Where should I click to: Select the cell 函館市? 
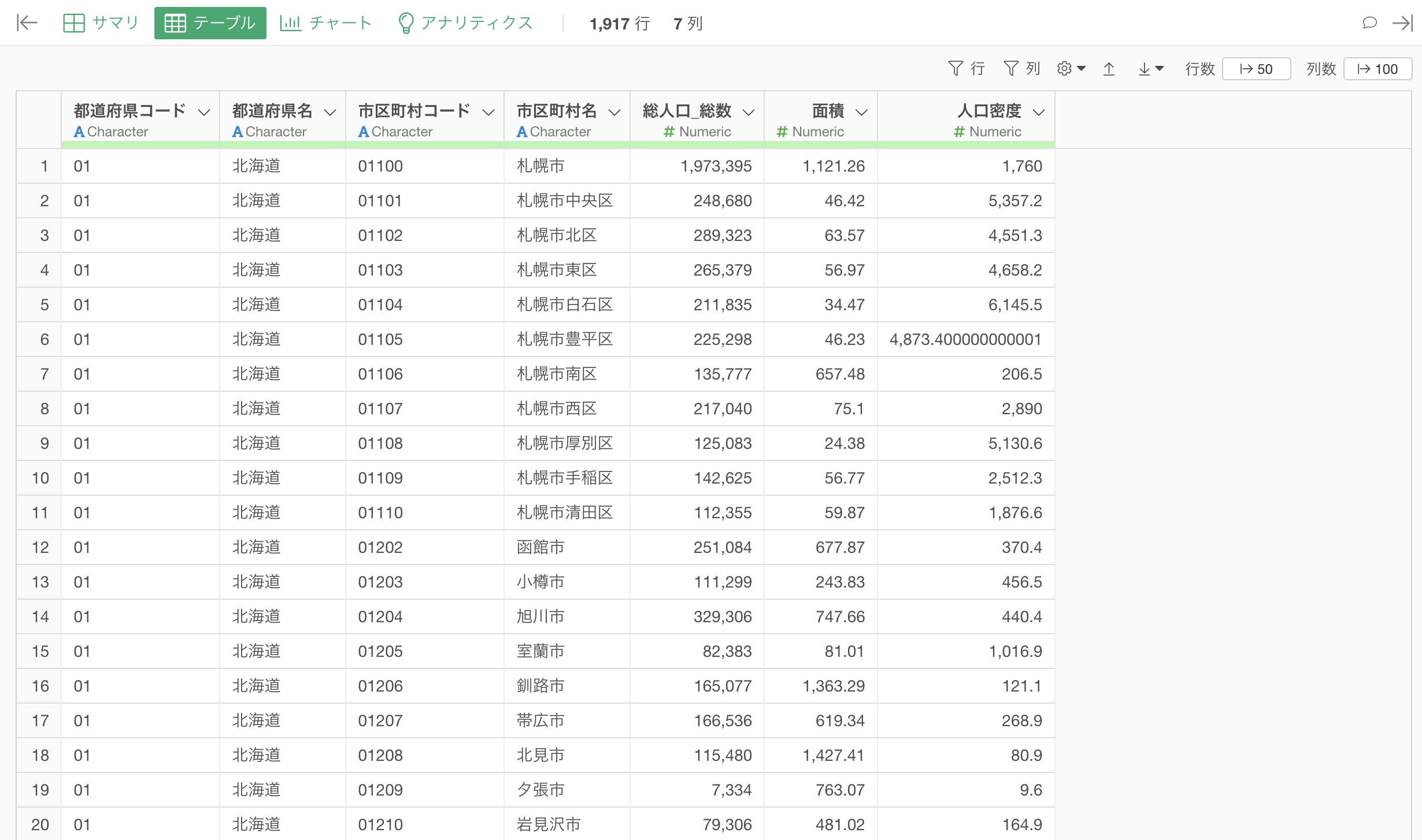point(567,547)
